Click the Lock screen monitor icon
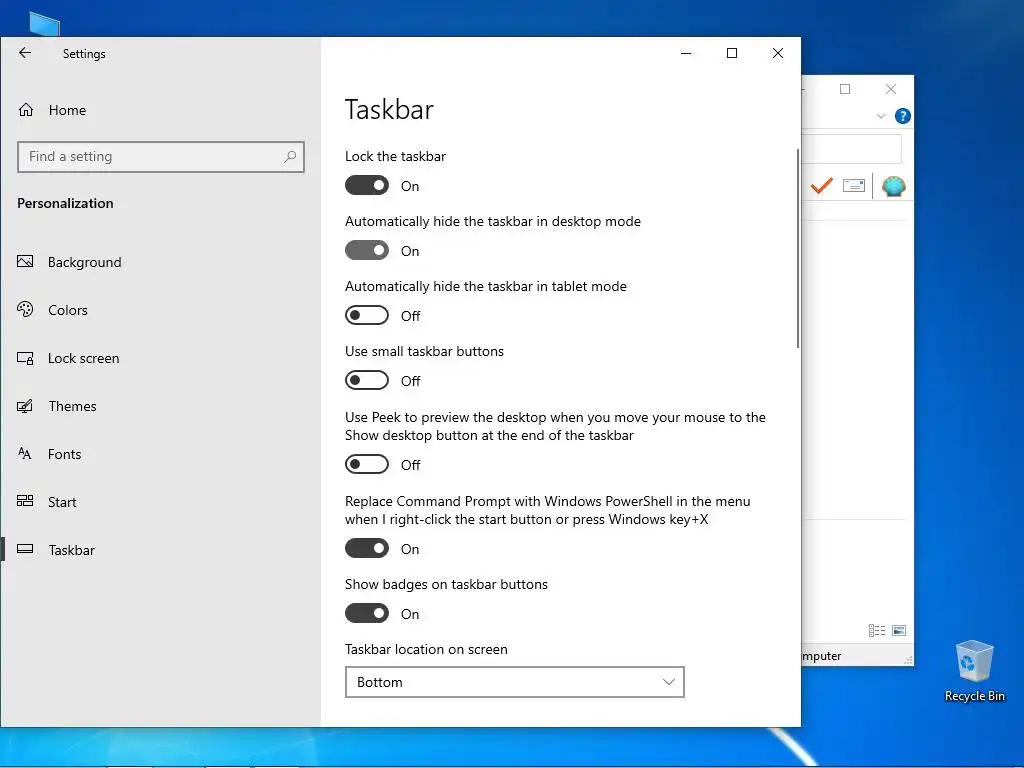1024x768 pixels. click(25, 358)
